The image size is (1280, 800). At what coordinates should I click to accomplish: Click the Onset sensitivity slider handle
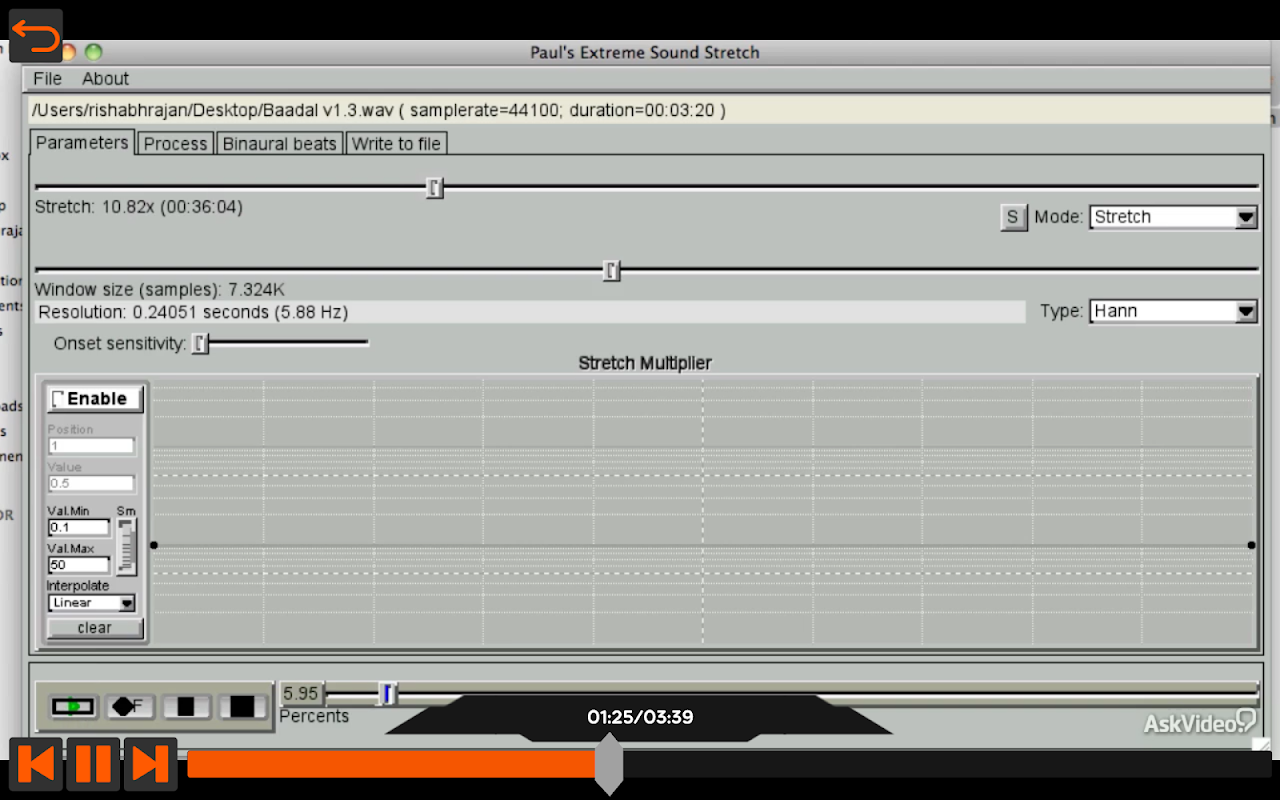point(200,343)
